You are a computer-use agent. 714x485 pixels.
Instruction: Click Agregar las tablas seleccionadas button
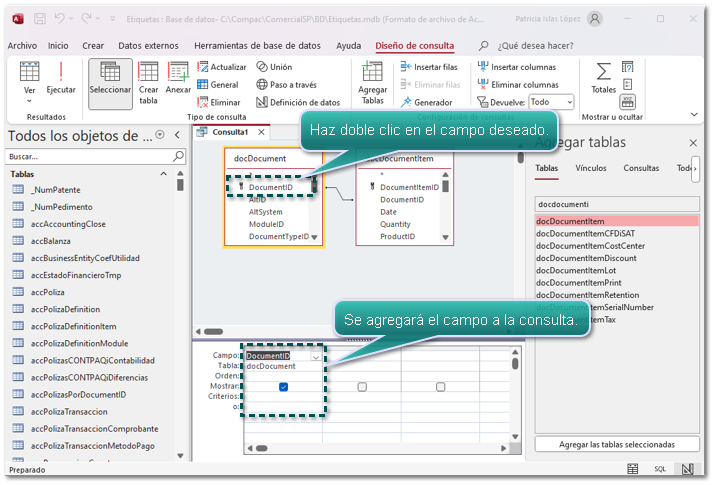click(615, 443)
